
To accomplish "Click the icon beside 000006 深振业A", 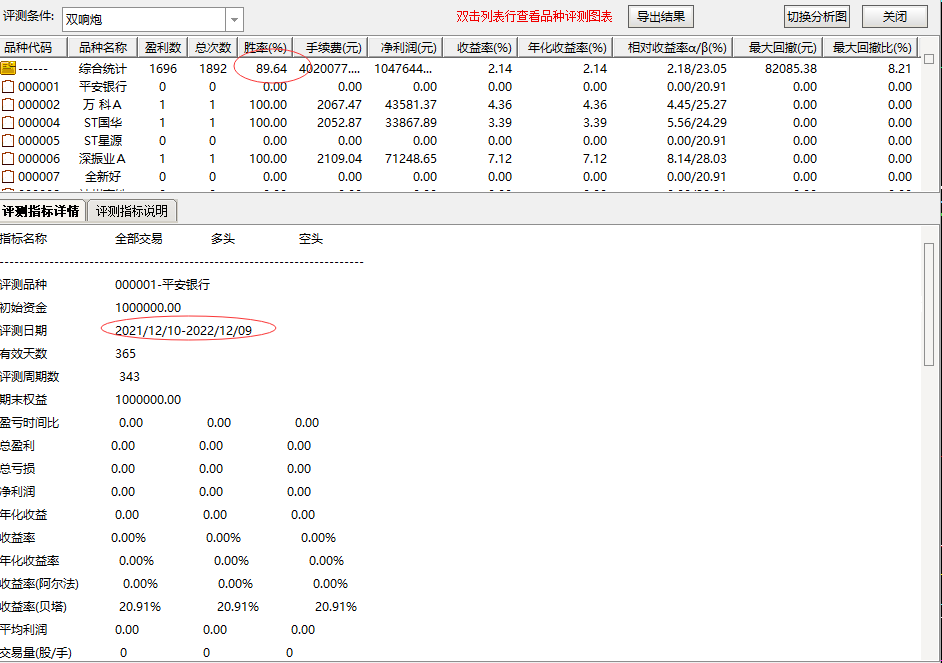I will click(8, 159).
